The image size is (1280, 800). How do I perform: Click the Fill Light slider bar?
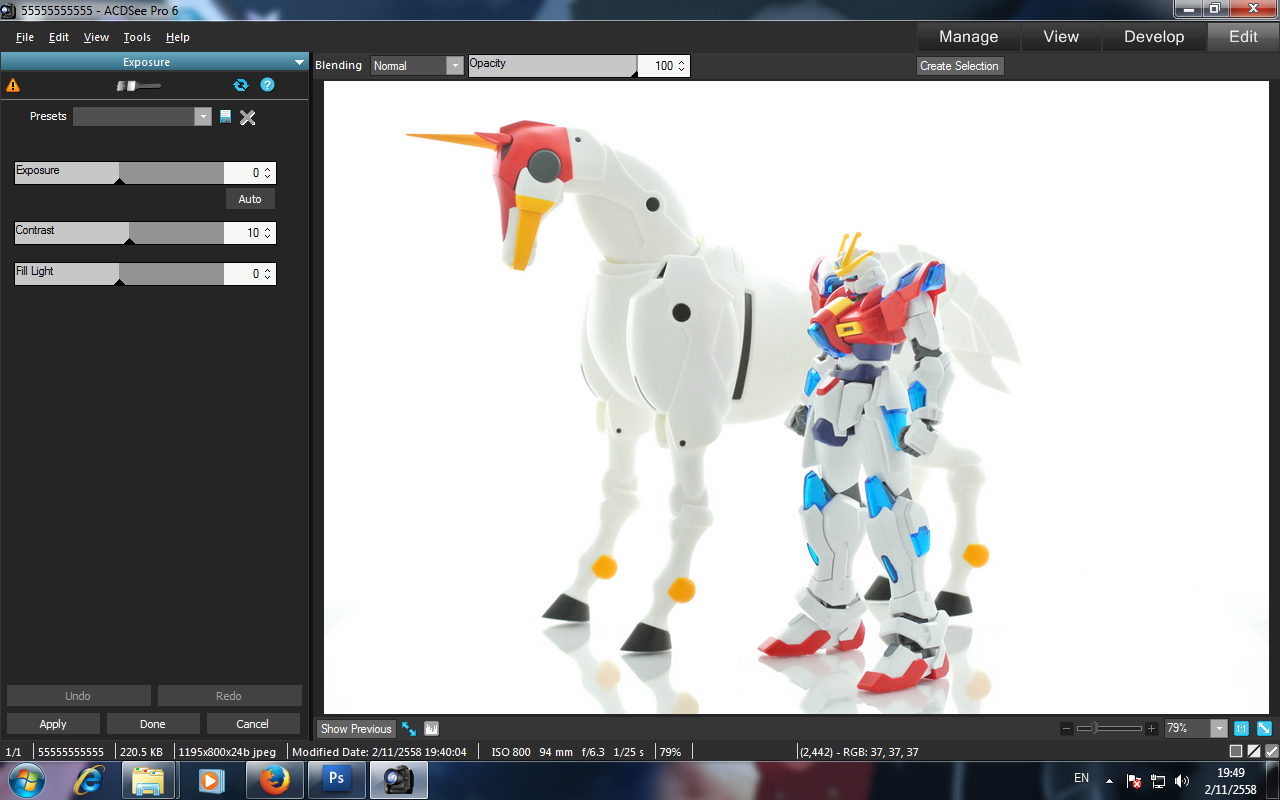pyautogui.click(x=119, y=274)
